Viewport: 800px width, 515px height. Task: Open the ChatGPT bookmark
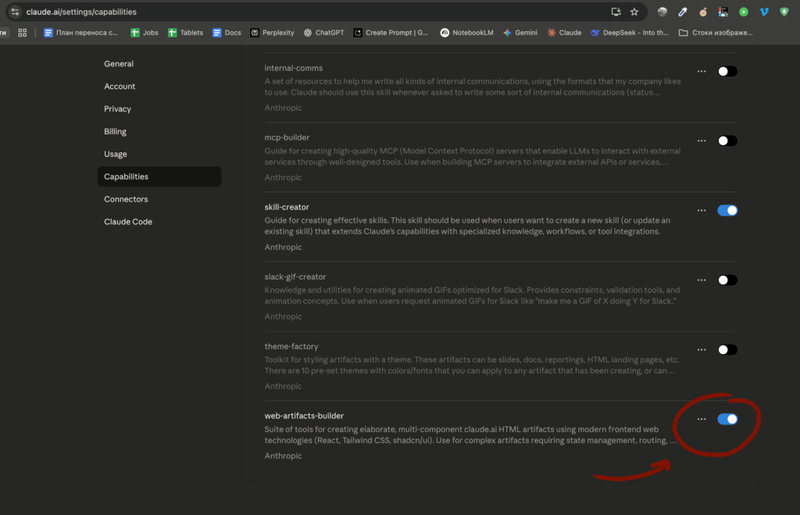324,33
